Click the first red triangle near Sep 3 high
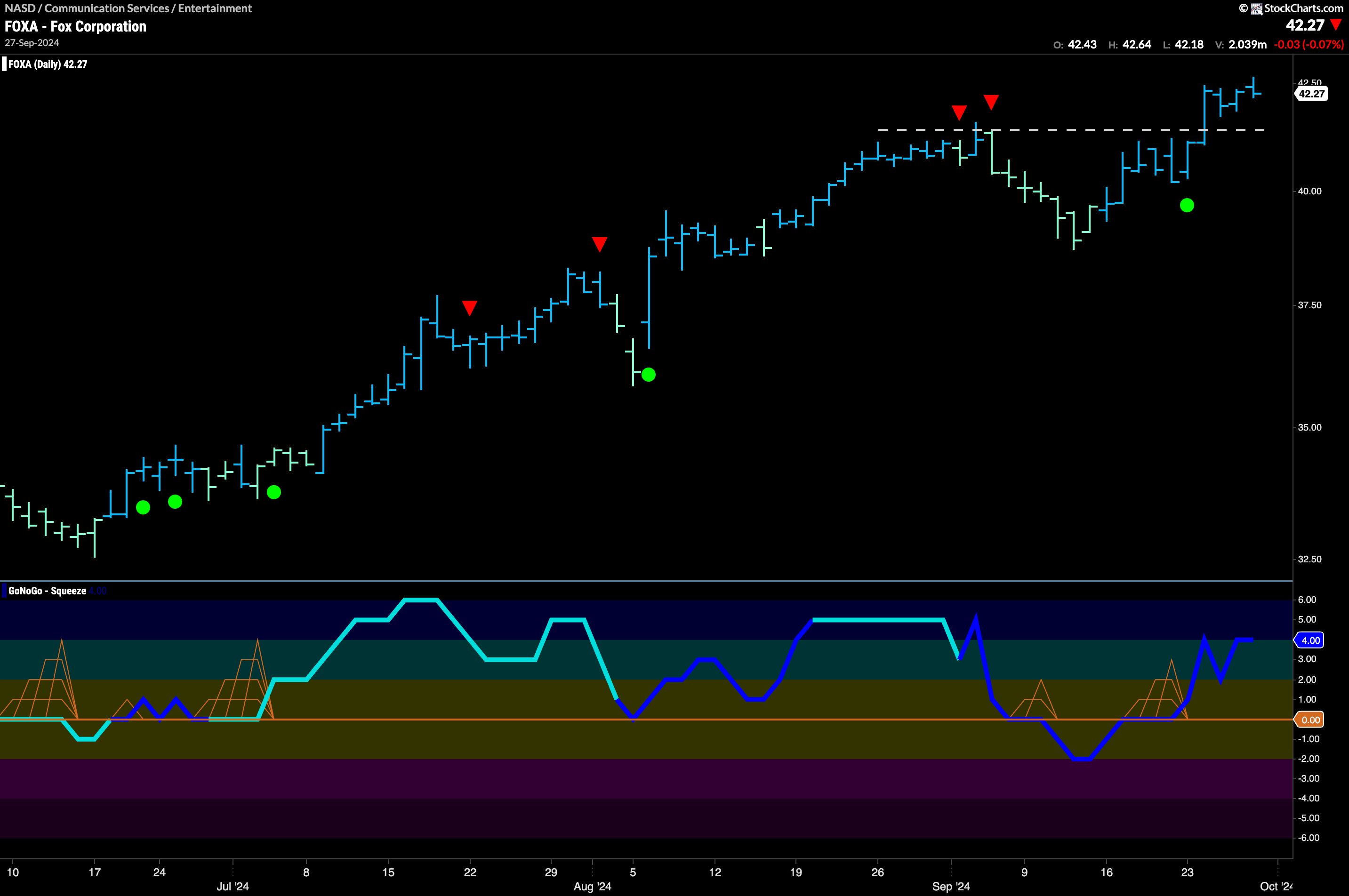Screen dimensions: 1349x896 959,112
